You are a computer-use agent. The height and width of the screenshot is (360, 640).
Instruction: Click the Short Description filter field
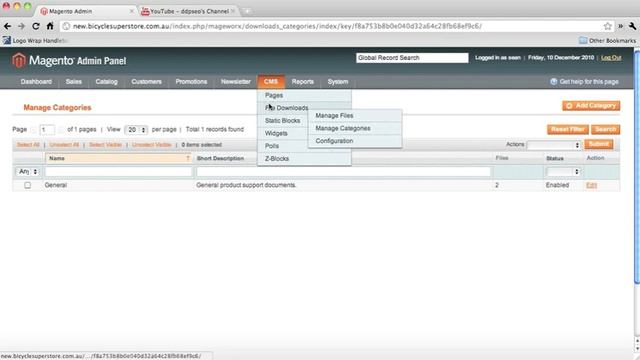pos(344,172)
